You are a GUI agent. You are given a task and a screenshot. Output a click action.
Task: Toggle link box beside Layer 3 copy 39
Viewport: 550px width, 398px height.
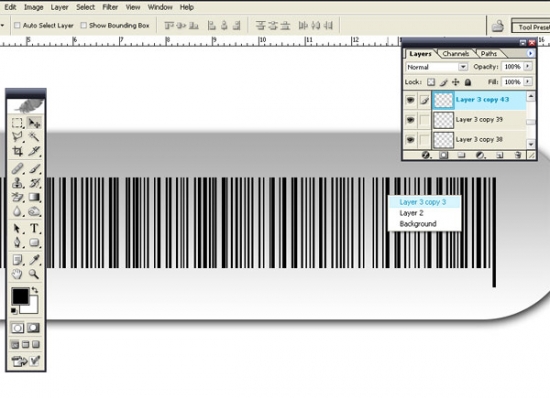424,120
